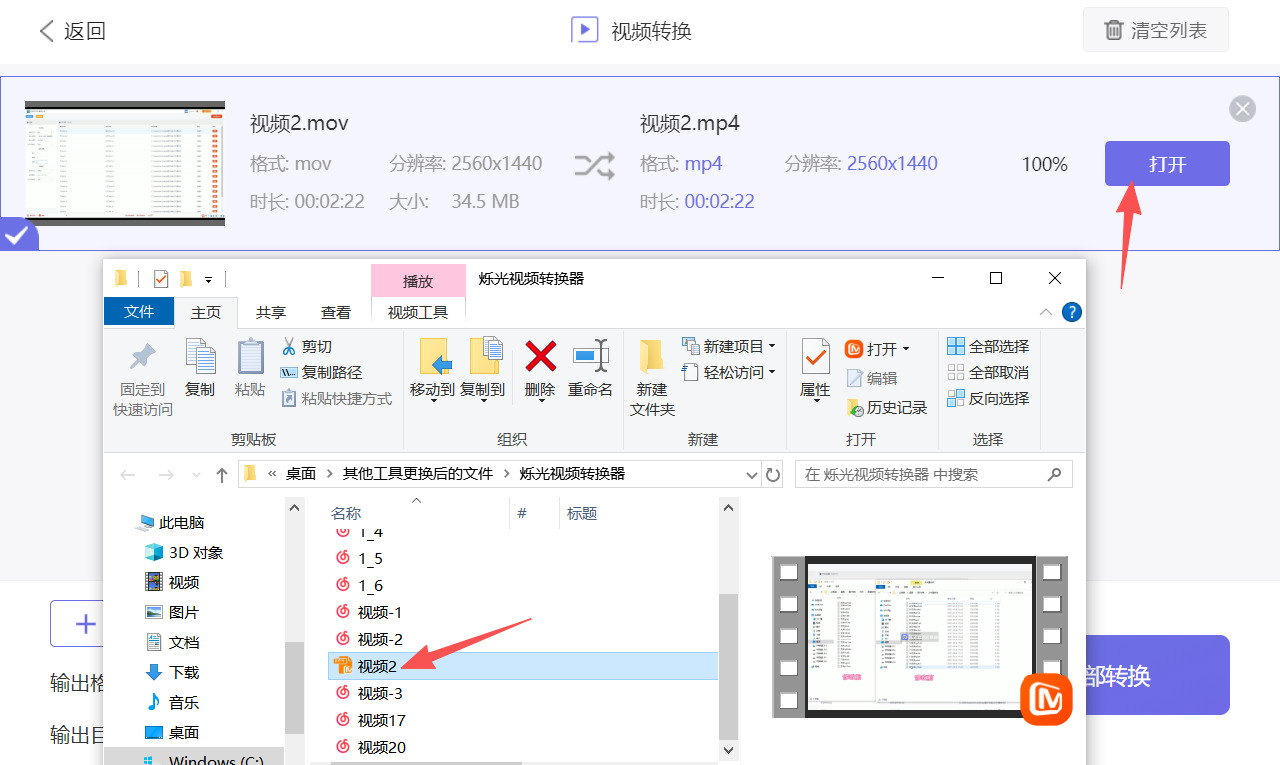Select 图片 folder in the navigation pane
The image size is (1280, 765).
coord(172,612)
